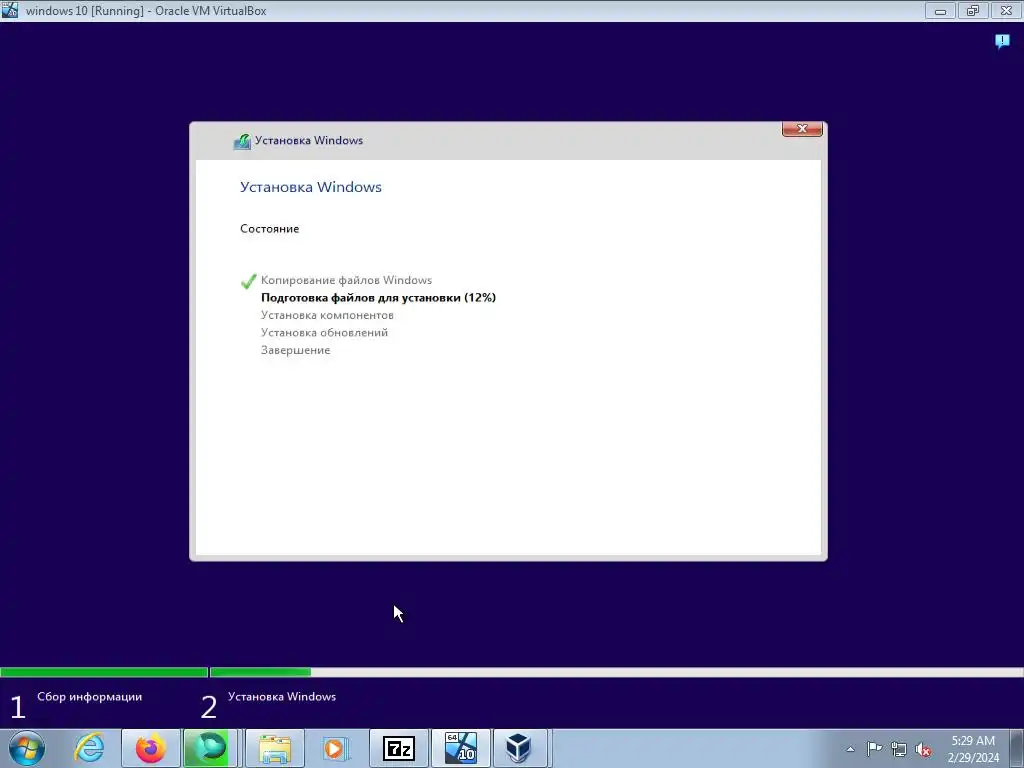This screenshot has width=1024, height=768.
Task: Click the second partially filled progress bar
Action: [x=616, y=672]
